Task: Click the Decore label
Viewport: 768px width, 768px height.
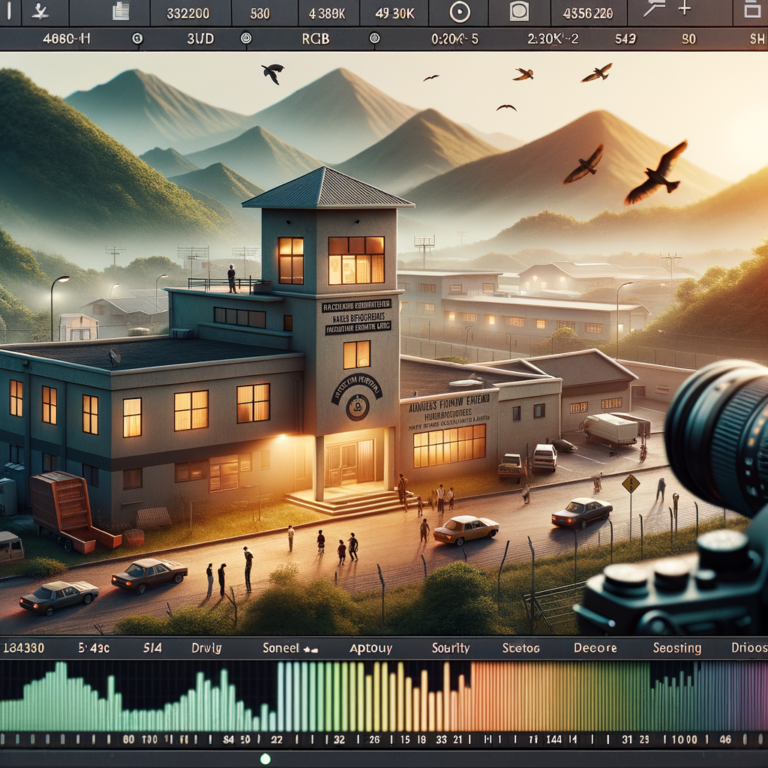Action: coord(596,648)
